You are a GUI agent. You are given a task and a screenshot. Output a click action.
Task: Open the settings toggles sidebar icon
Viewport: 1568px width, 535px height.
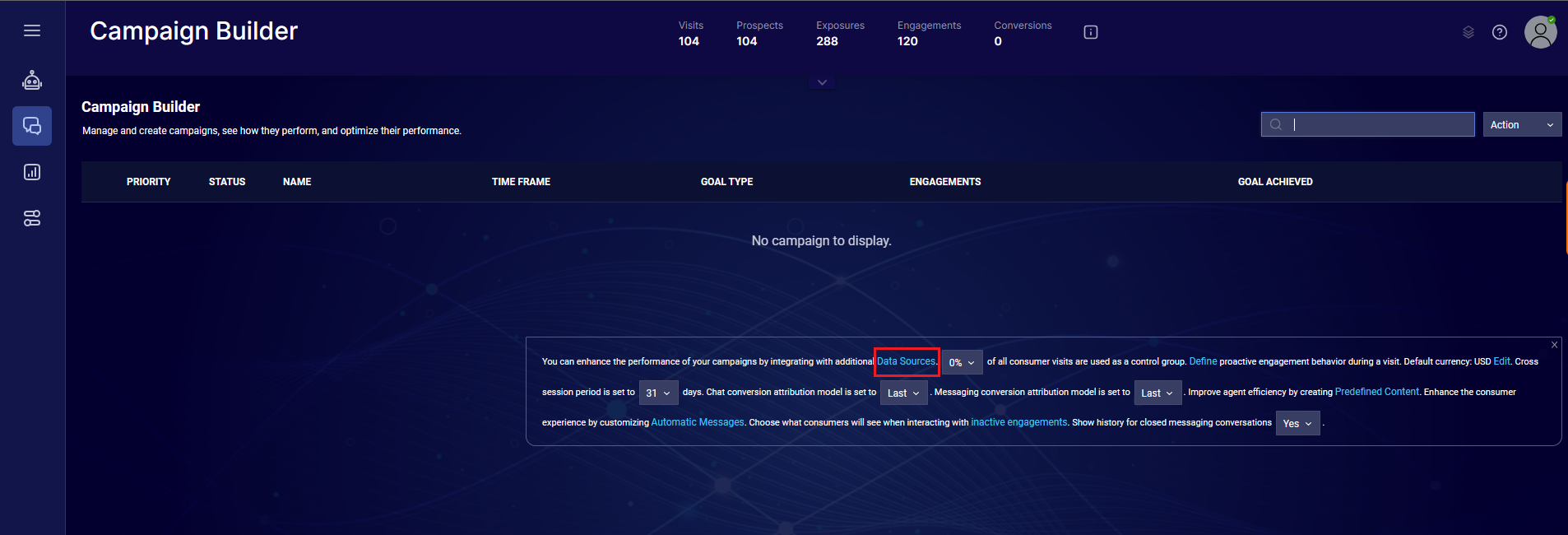[32, 218]
